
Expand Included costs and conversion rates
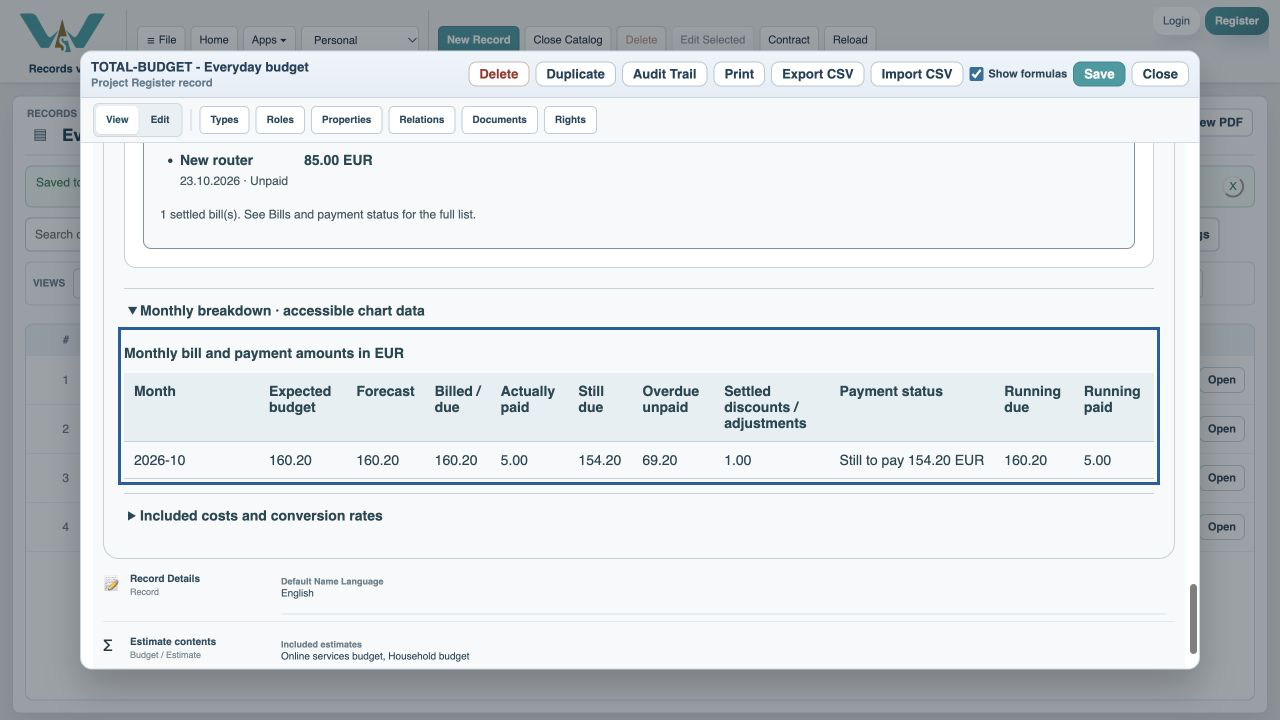pos(255,516)
